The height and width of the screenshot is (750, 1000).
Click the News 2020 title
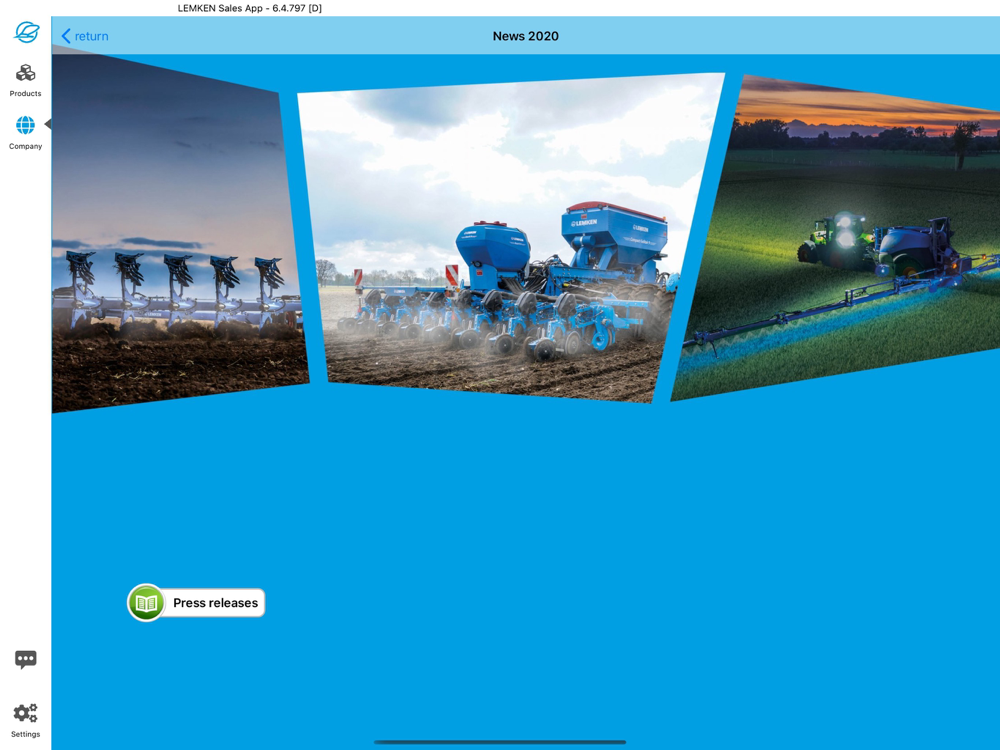pyautogui.click(x=526, y=36)
